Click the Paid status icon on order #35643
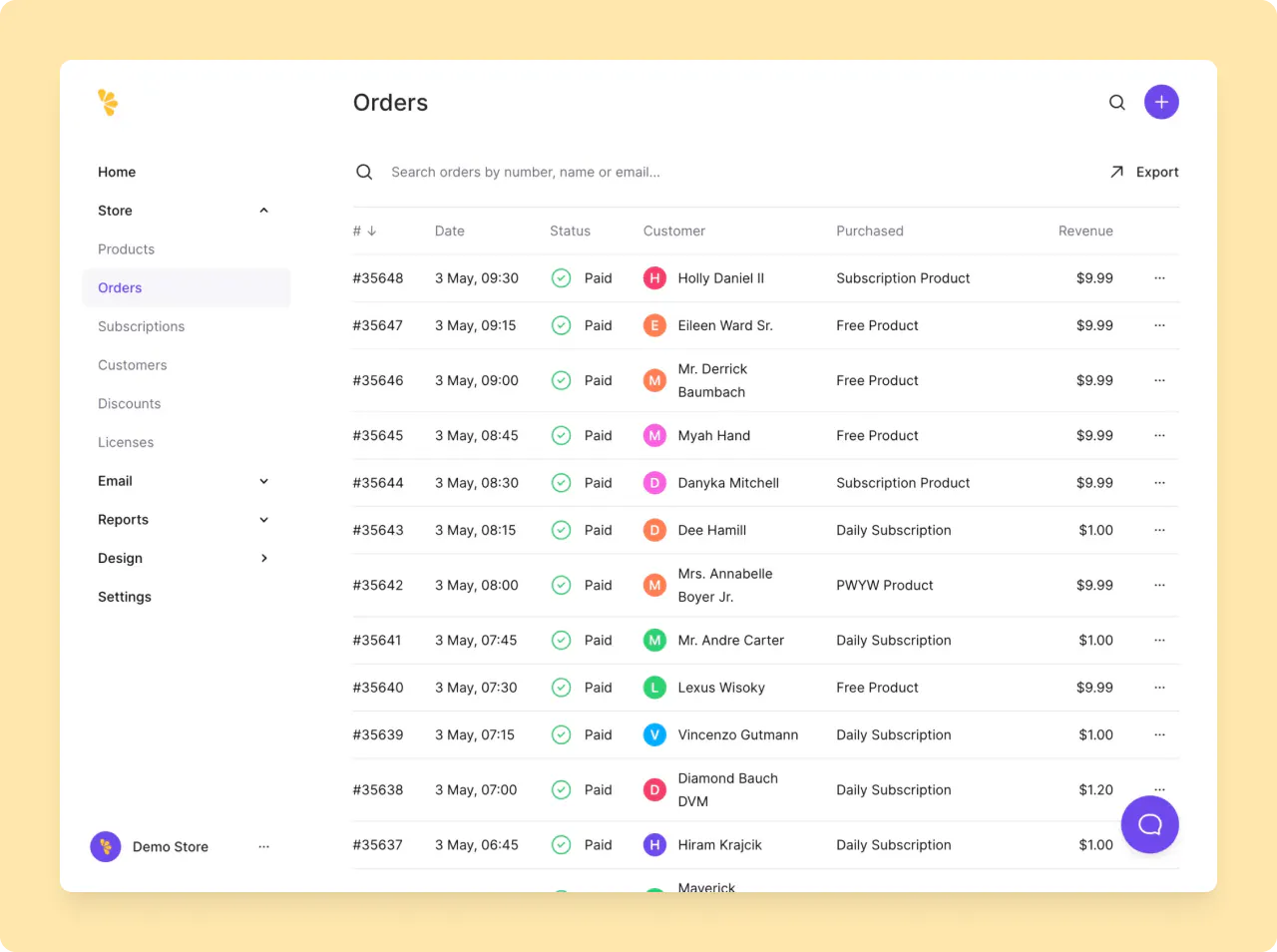 [561, 530]
